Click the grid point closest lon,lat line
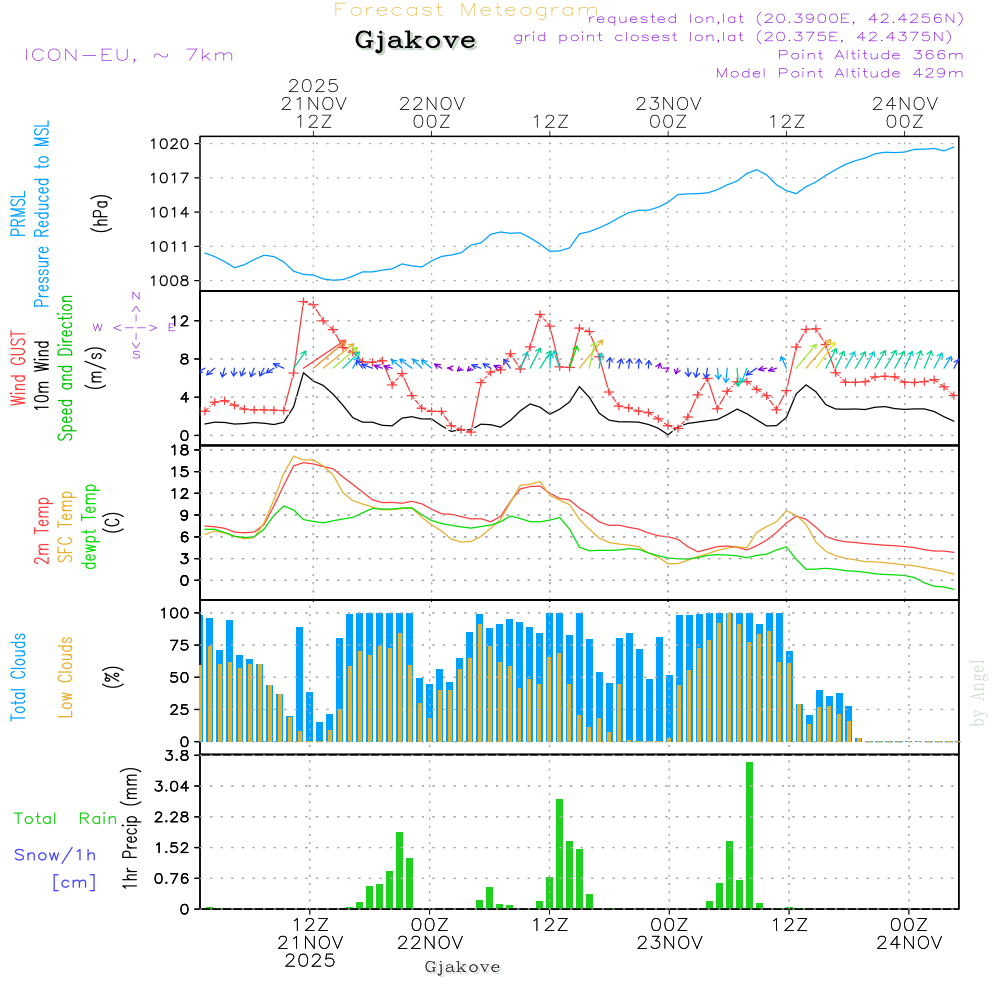The width and height of the screenshot is (1000, 1000). pos(739,37)
